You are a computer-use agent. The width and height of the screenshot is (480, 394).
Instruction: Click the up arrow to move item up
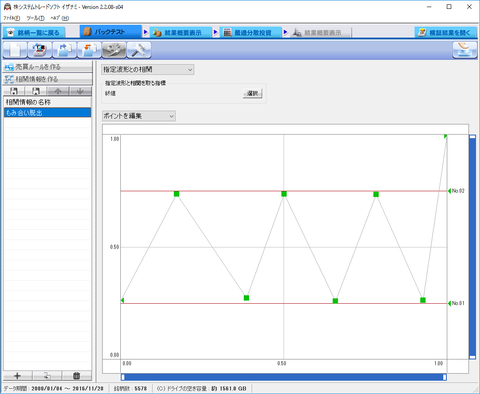tap(58, 91)
